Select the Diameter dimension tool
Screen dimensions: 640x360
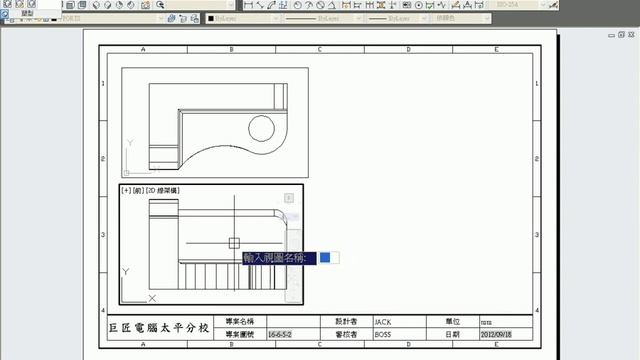click(320, 5)
